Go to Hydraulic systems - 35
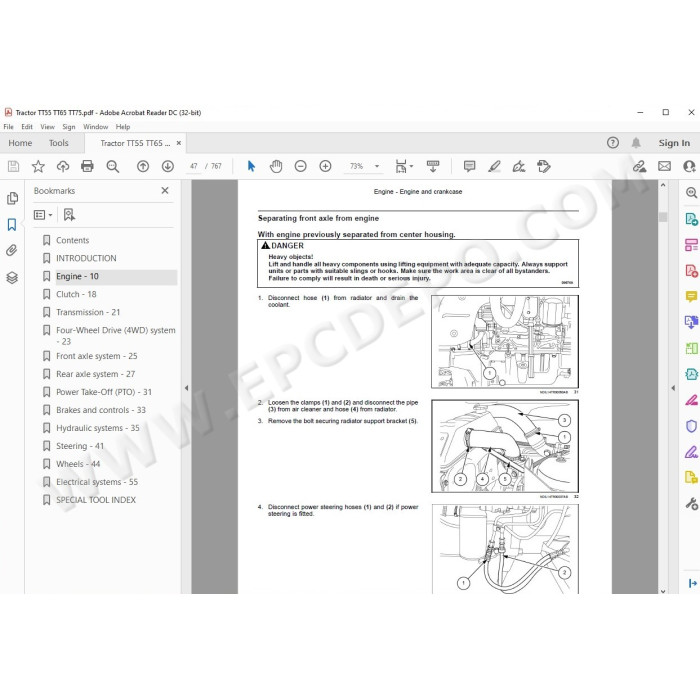Screen dimensions: 700x700 pos(98,428)
